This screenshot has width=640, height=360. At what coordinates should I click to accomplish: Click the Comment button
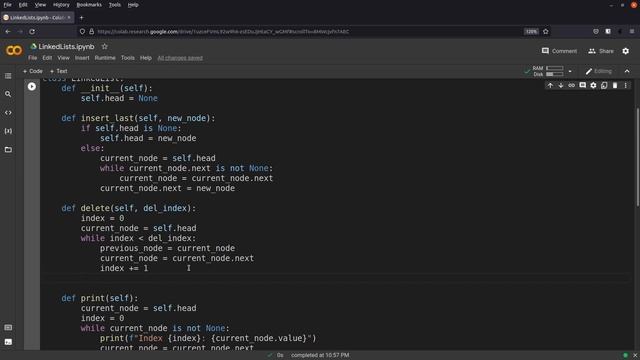pyautogui.click(x=559, y=51)
